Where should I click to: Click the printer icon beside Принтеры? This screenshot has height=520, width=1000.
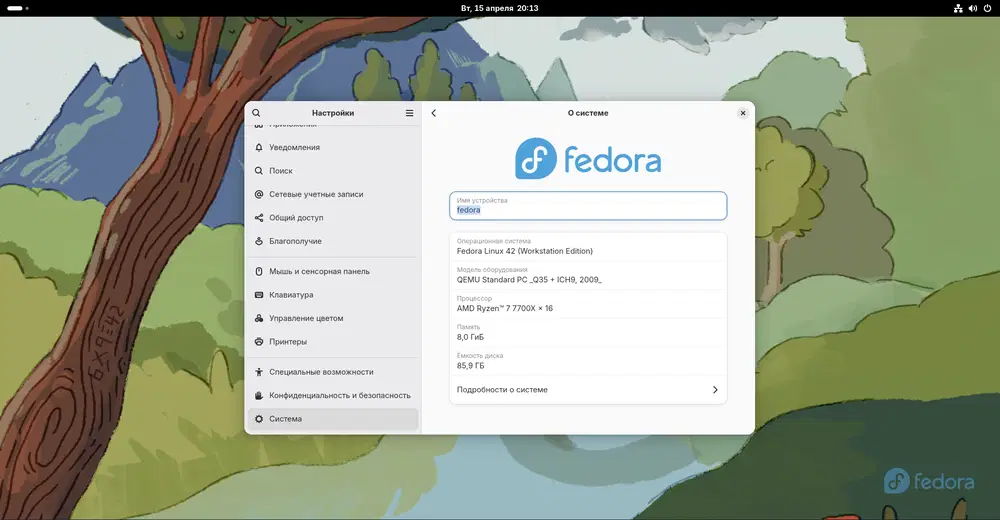(x=259, y=342)
